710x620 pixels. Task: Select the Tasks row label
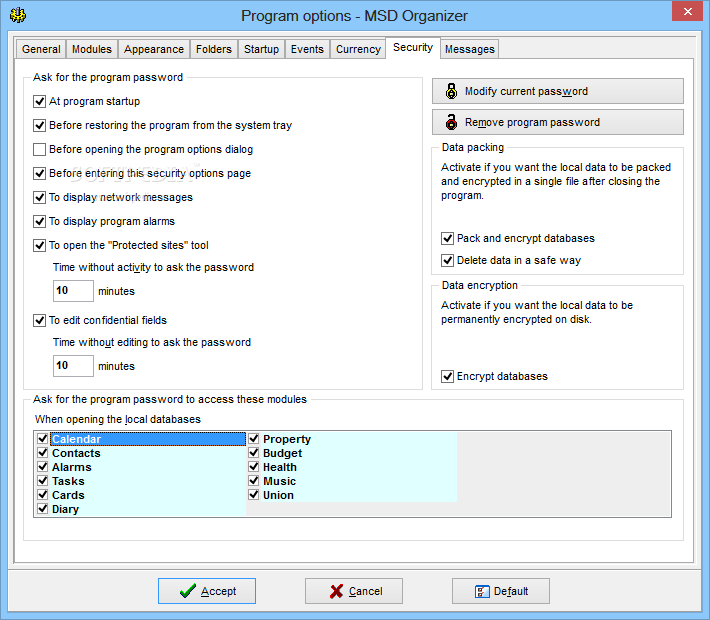click(x=68, y=481)
